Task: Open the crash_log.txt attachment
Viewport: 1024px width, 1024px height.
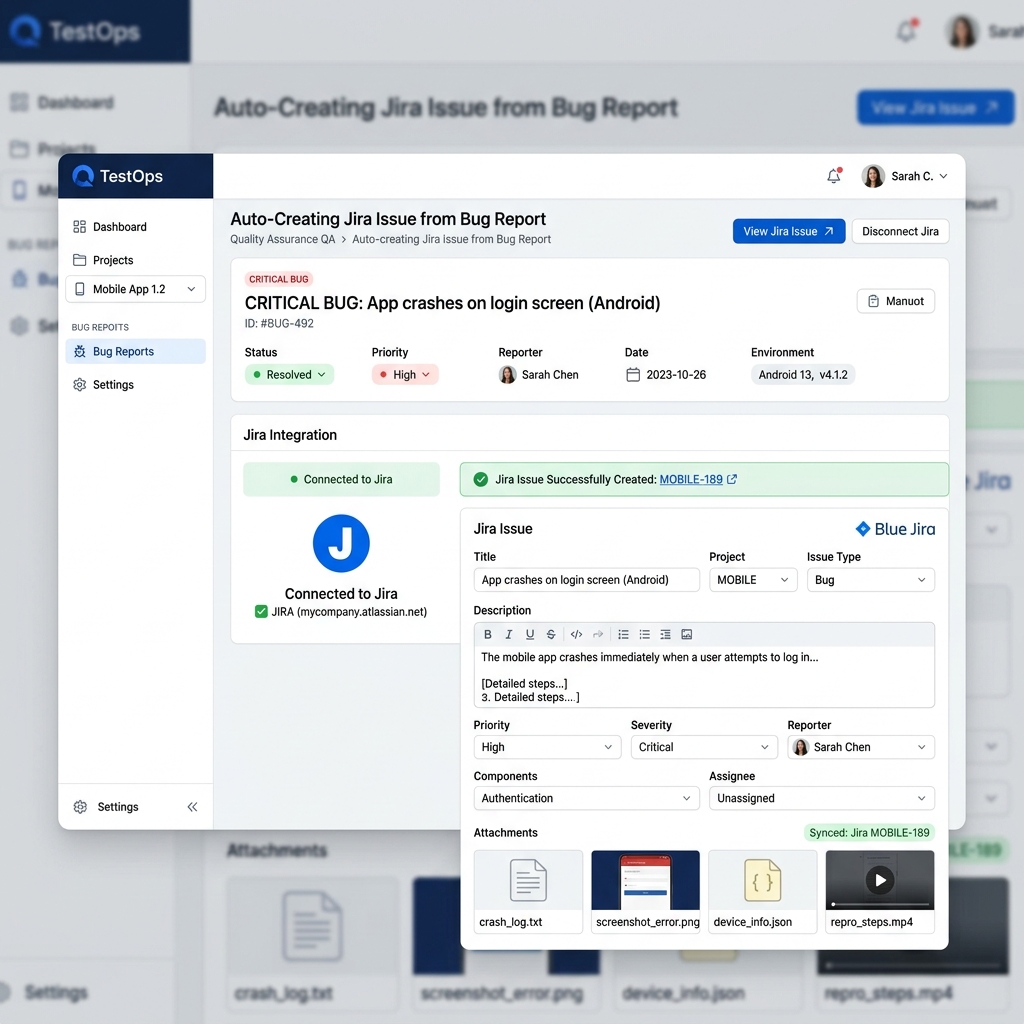Action: (528, 891)
